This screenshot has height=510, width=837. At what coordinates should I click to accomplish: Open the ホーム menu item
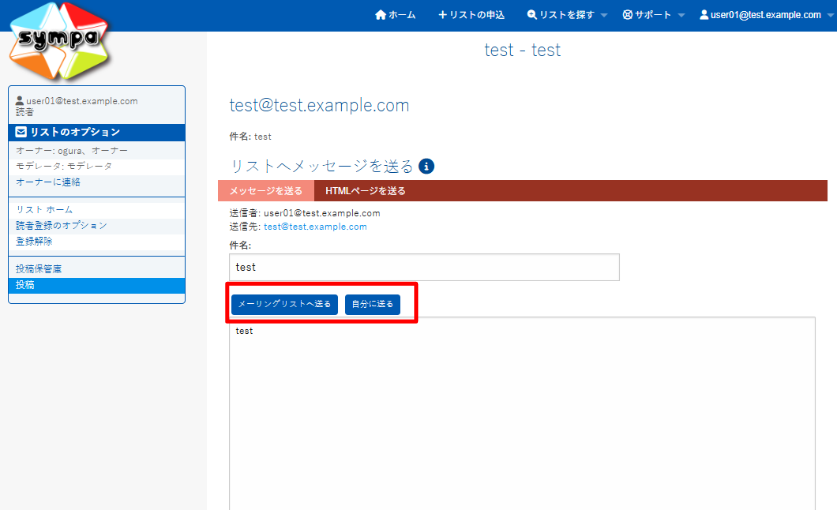pos(395,15)
